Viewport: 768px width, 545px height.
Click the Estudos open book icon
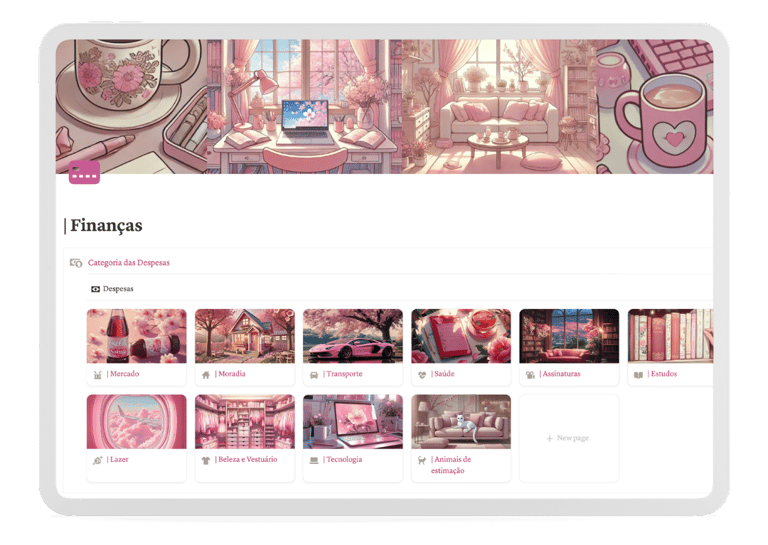pos(638,375)
